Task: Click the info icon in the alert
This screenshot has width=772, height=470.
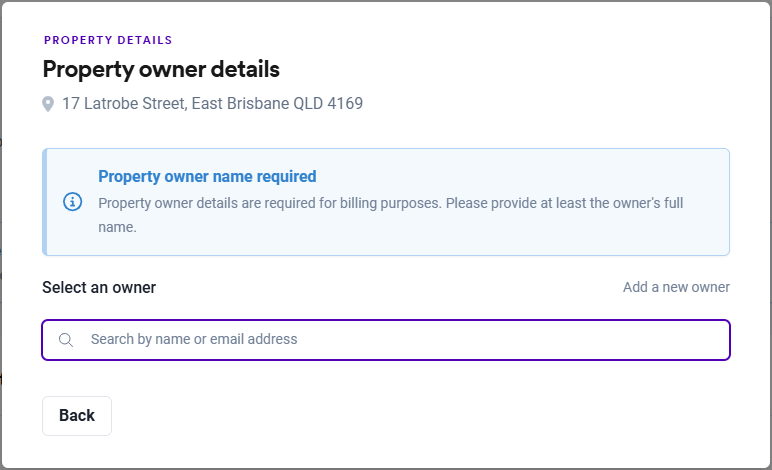Action: (72, 202)
